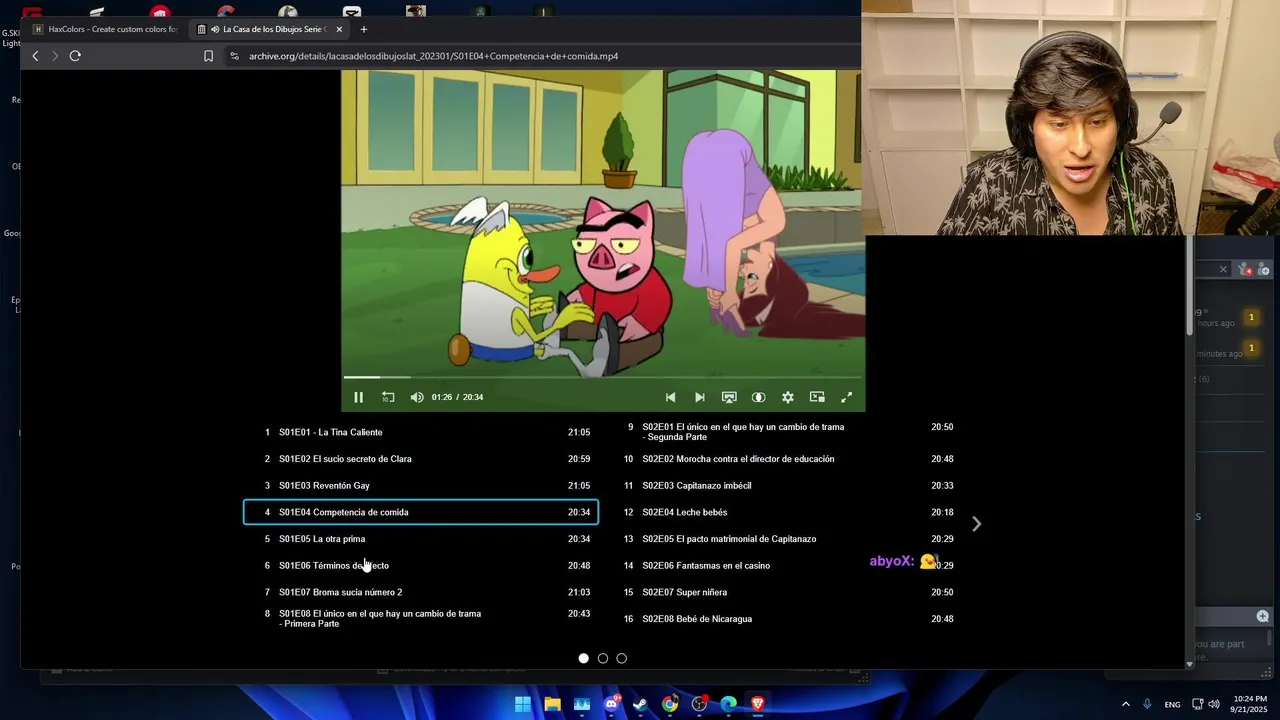Pause the video with the pause button
The height and width of the screenshot is (720, 1280).
click(358, 397)
